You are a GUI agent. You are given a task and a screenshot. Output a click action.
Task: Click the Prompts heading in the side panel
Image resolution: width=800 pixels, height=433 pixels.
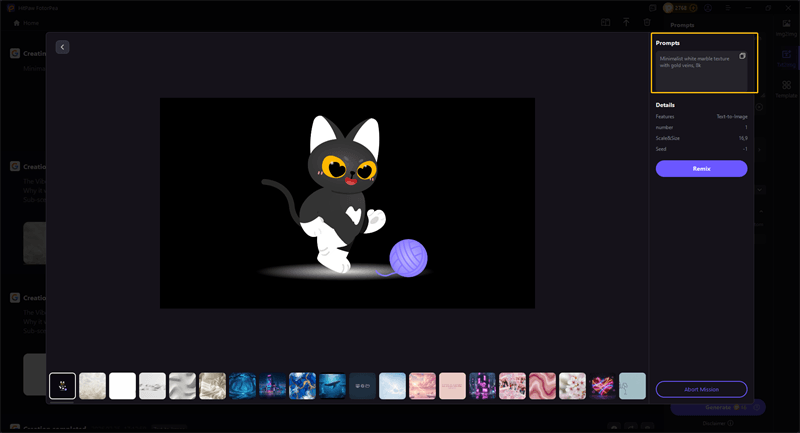(x=667, y=43)
